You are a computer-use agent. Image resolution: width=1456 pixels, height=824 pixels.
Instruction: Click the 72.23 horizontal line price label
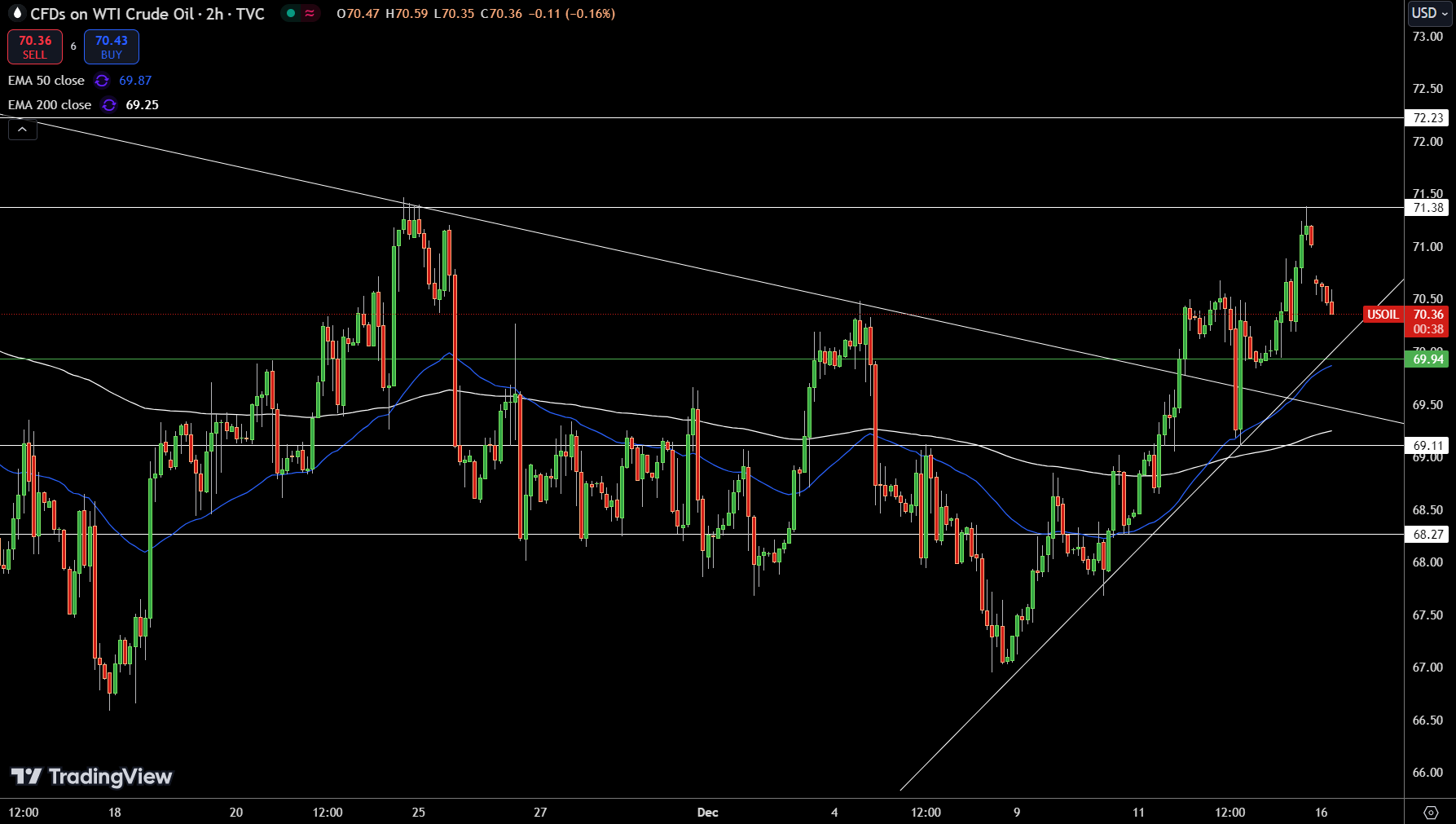click(x=1427, y=118)
